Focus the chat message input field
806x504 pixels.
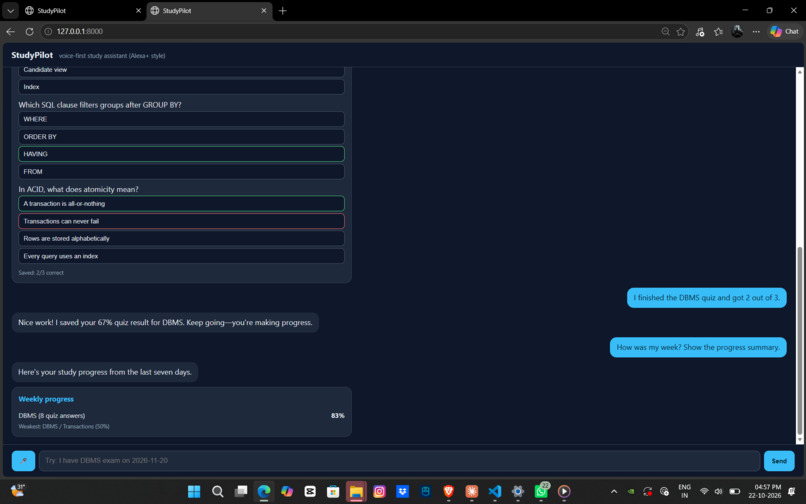pos(399,461)
